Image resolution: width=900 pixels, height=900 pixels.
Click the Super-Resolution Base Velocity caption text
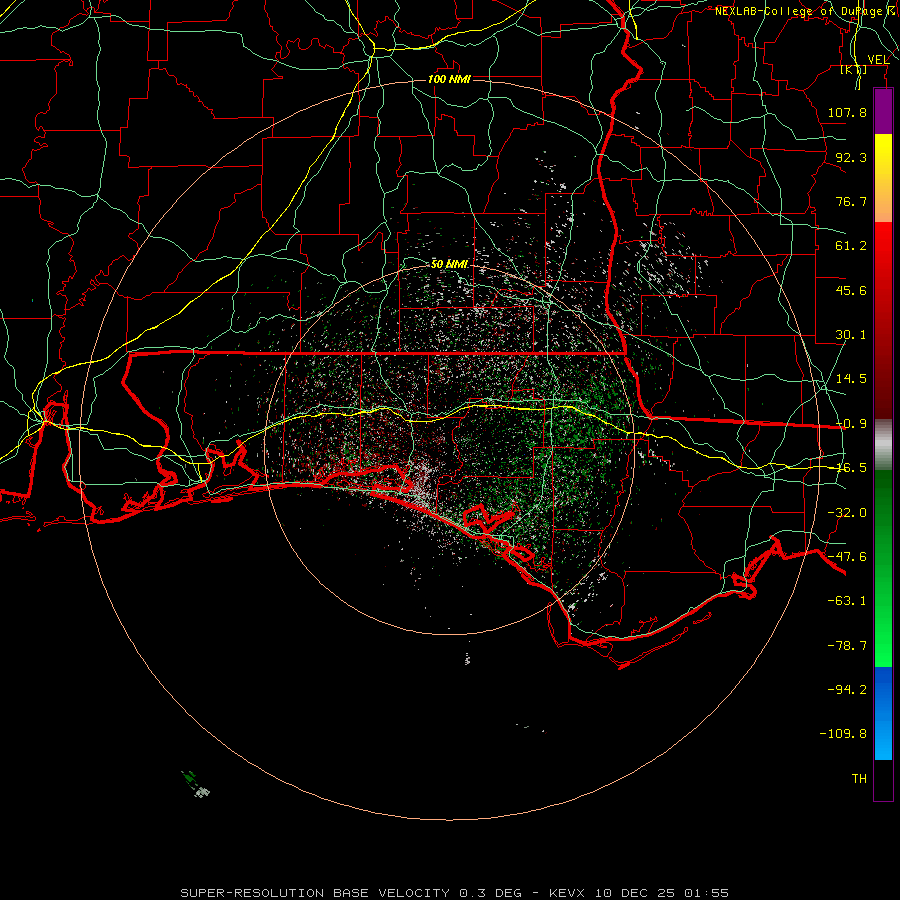[455, 893]
